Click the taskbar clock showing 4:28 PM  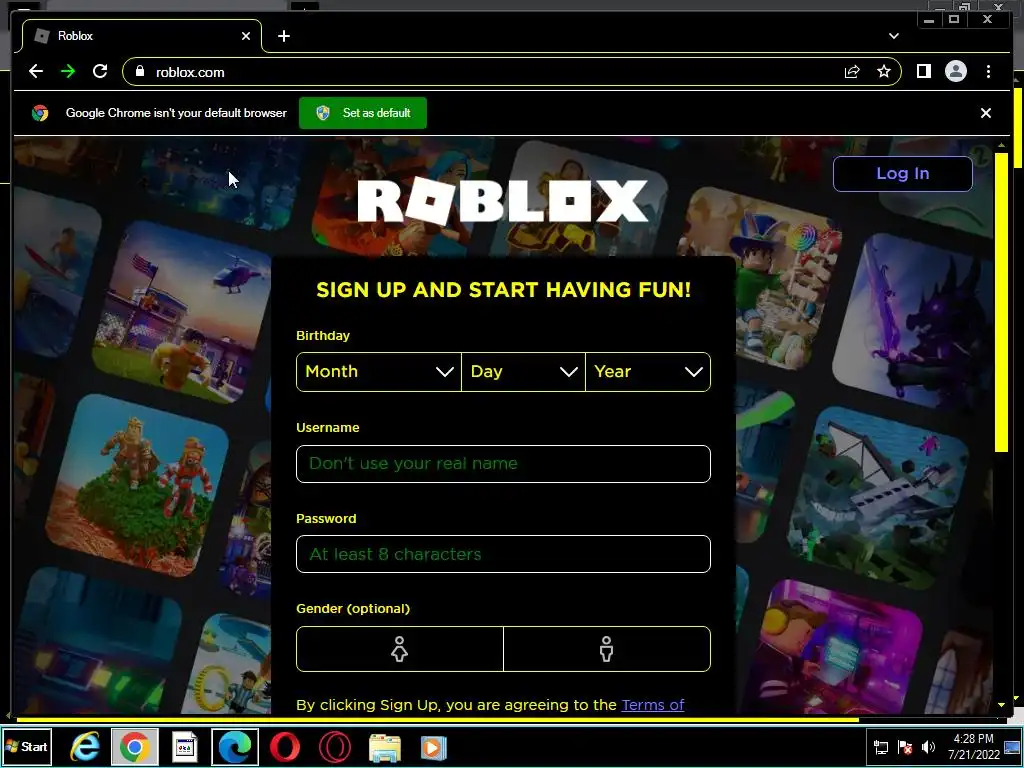pyautogui.click(x=973, y=746)
